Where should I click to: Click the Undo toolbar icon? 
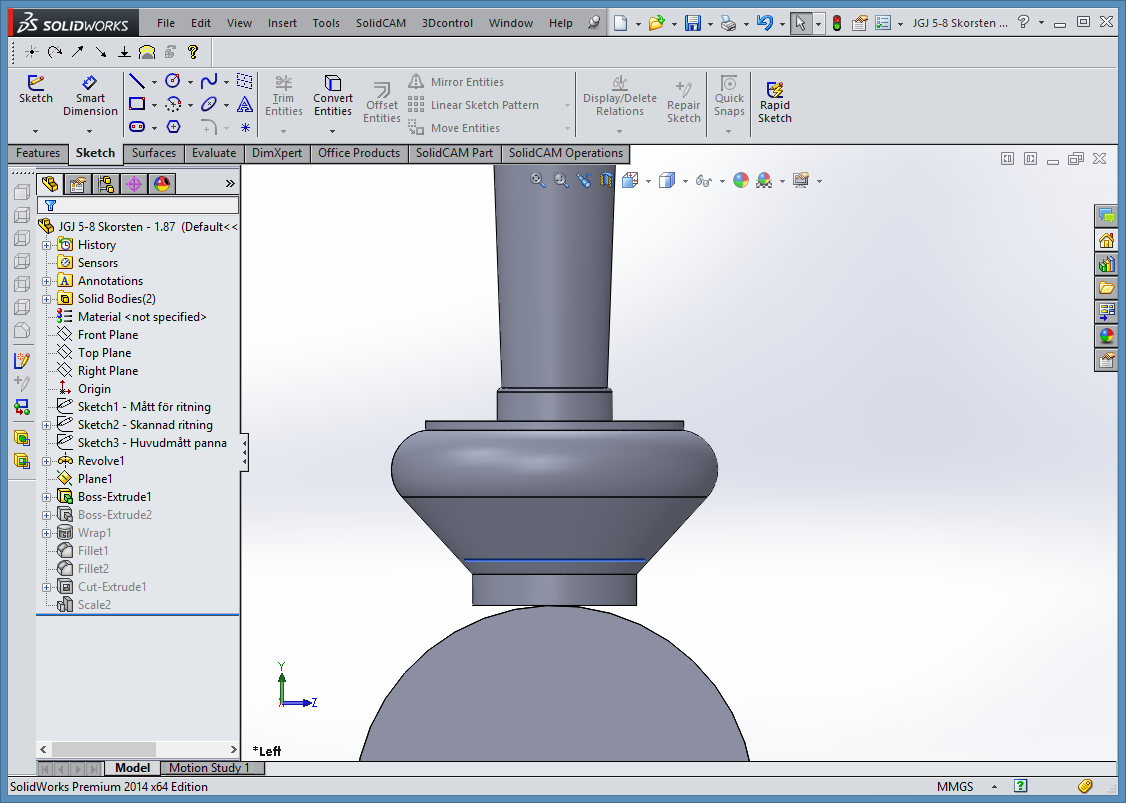[764, 23]
